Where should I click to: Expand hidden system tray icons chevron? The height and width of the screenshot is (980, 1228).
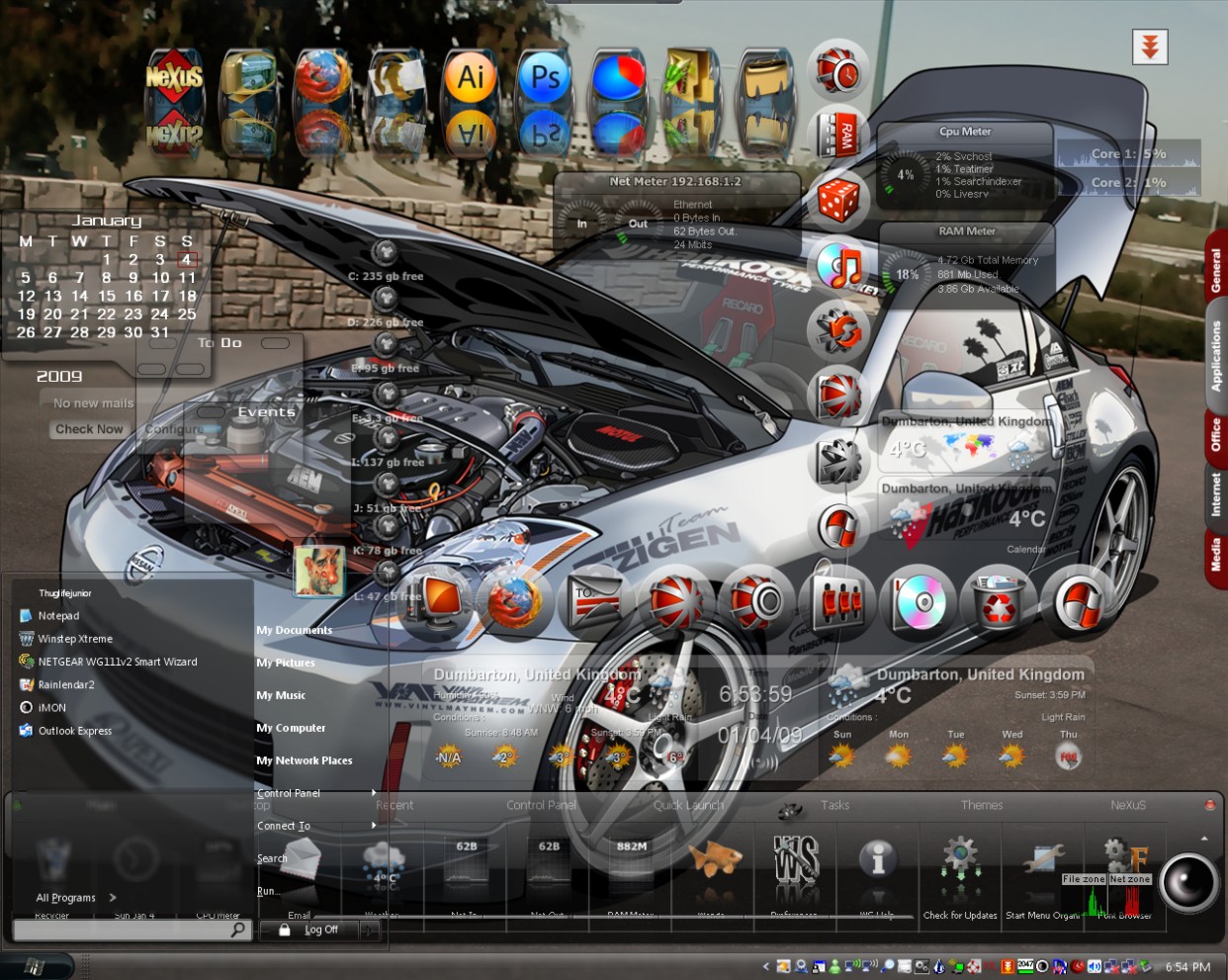tap(765, 966)
